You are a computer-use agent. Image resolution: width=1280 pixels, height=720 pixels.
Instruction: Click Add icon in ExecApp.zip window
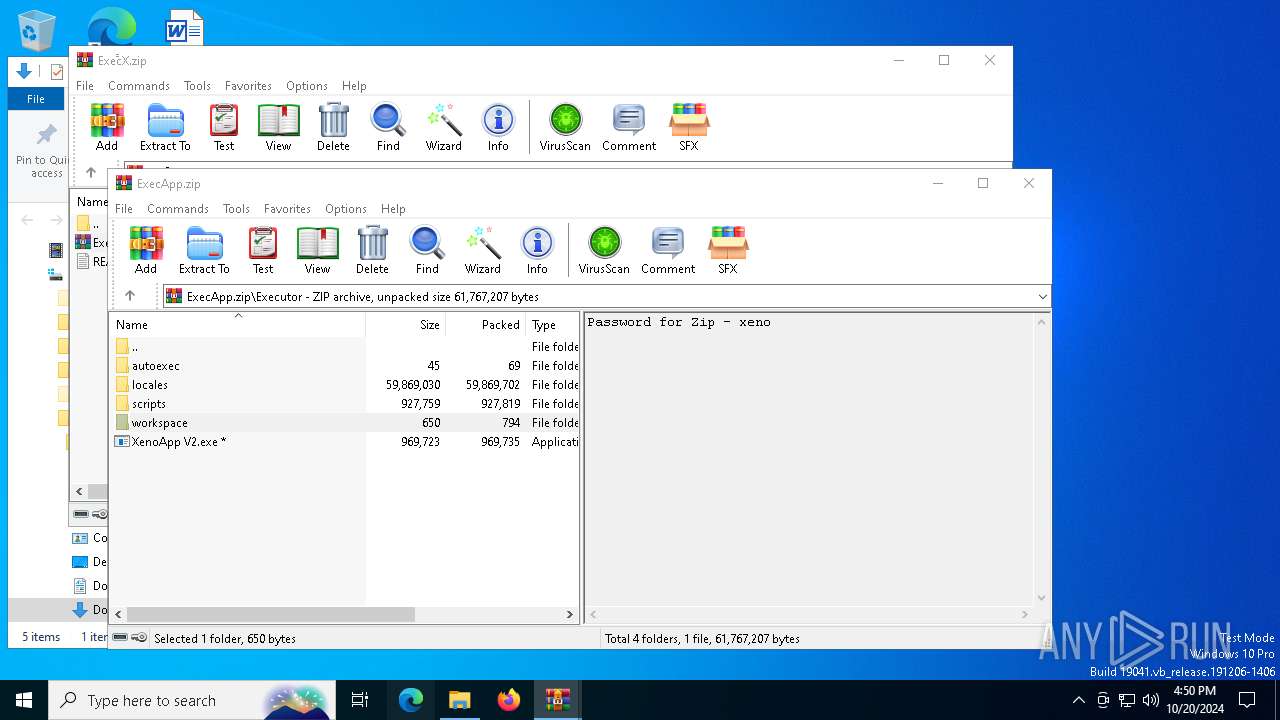tap(146, 250)
